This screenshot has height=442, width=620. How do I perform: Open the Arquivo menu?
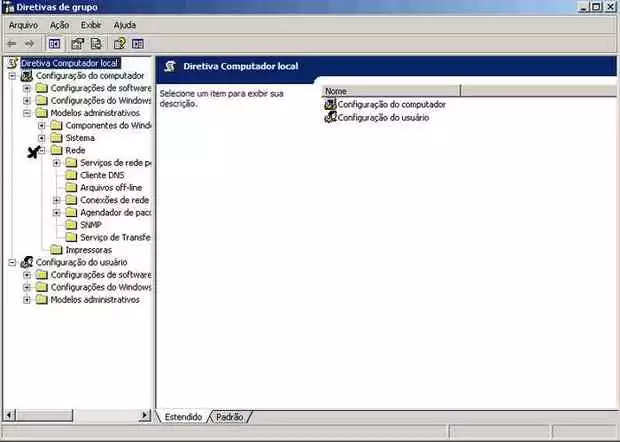coord(23,24)
